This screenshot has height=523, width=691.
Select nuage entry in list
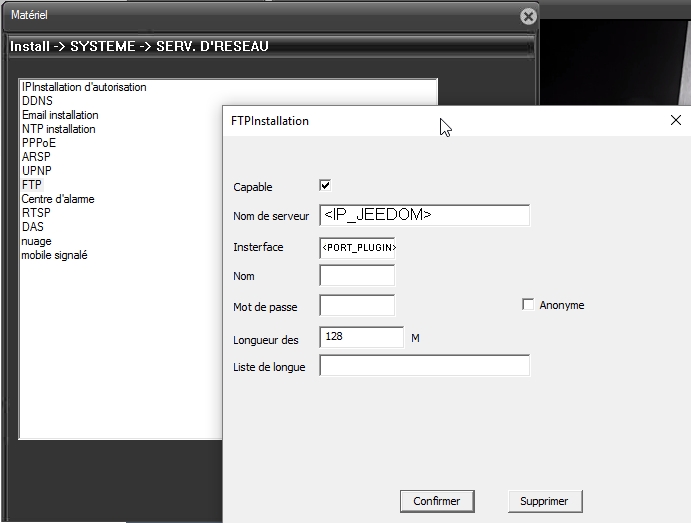tap(37, 241)
